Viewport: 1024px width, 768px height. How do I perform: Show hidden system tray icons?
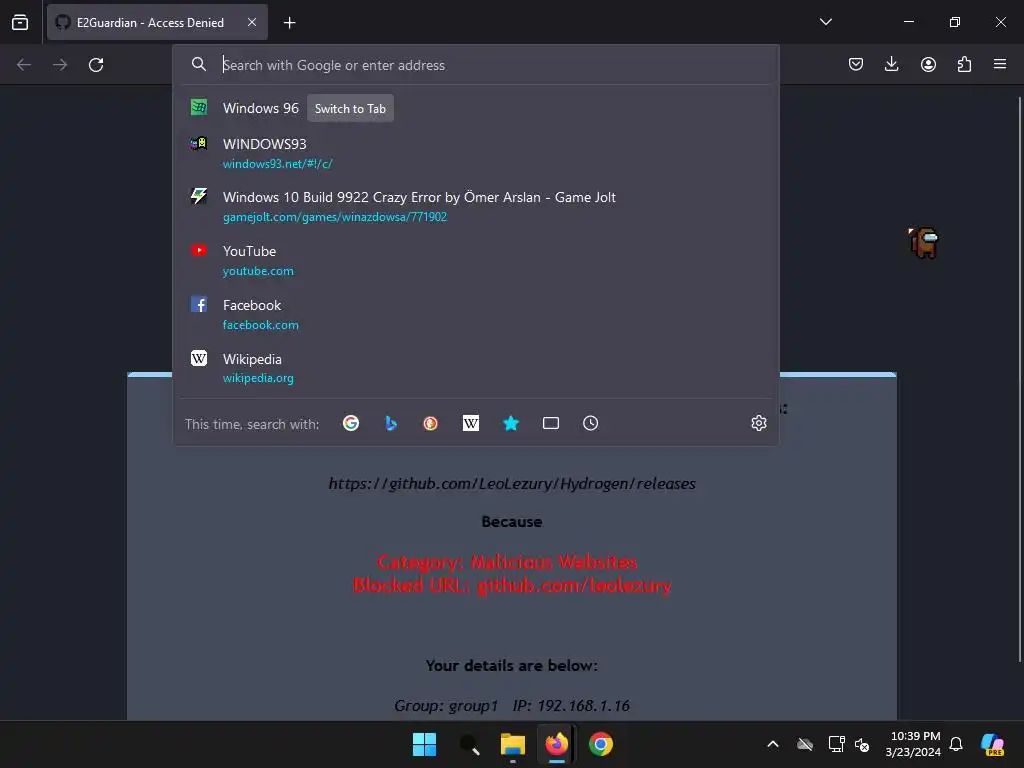[x=773, y=744]
